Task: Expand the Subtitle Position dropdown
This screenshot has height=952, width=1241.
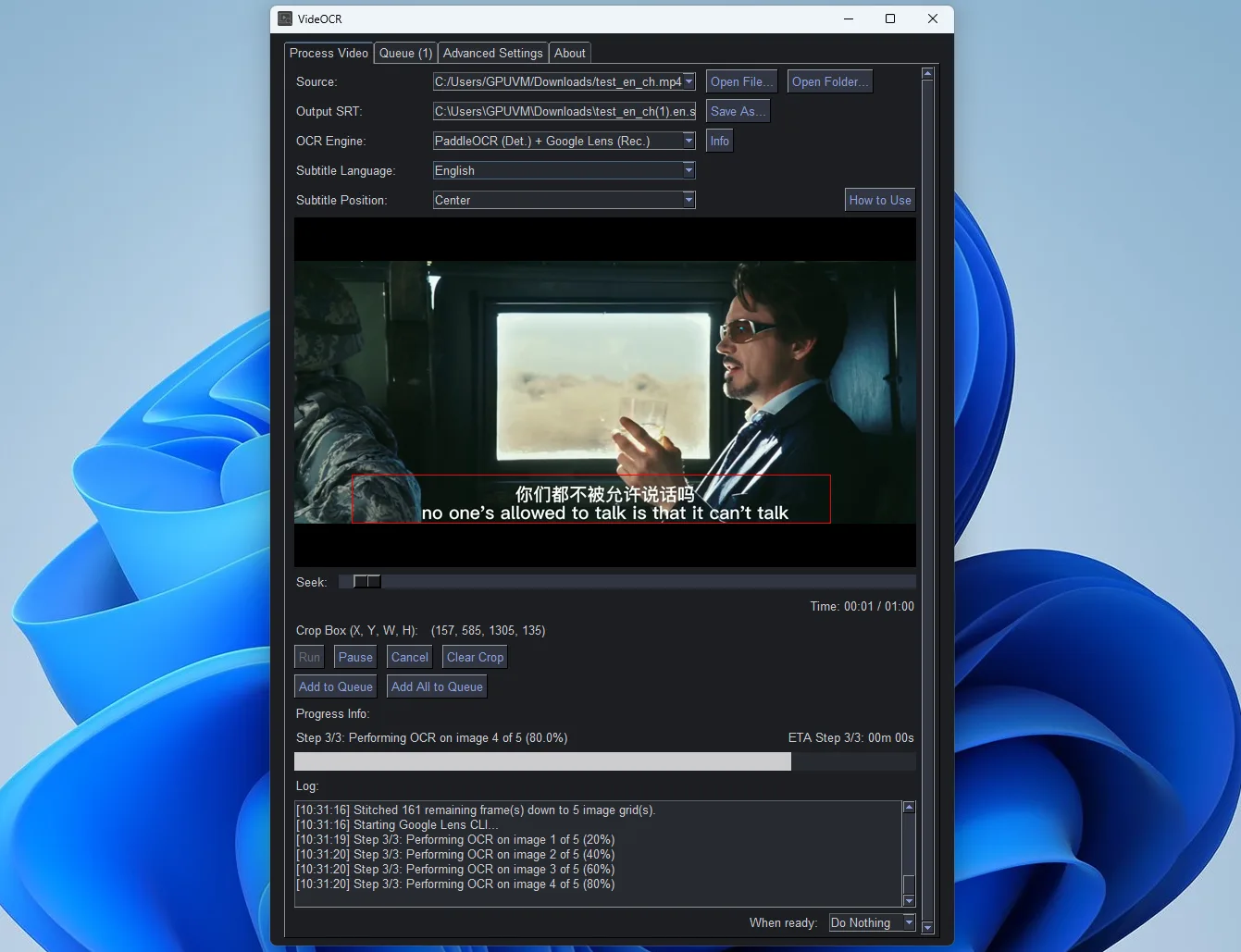Action: (x=689, y=200)
